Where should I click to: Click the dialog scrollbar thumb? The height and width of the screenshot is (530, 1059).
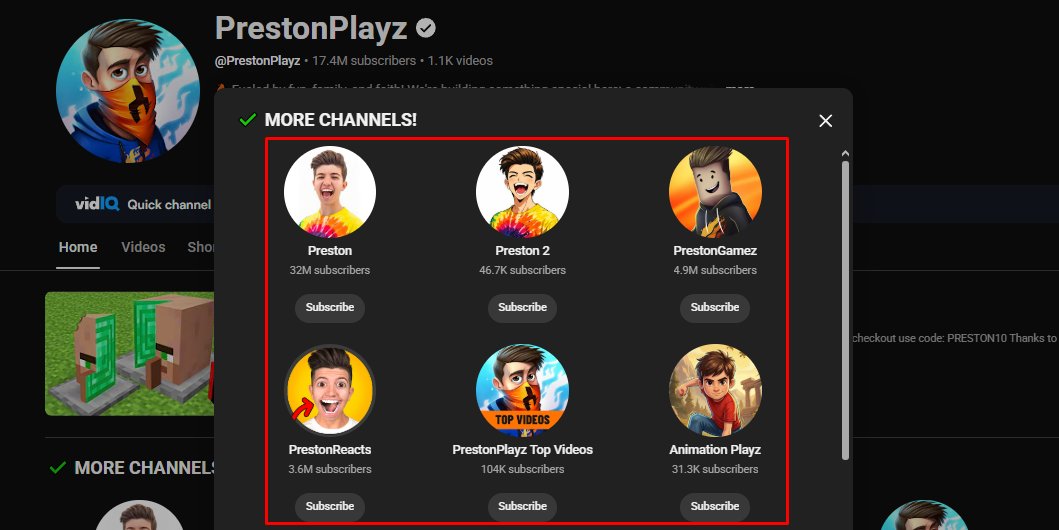coord(845,311)
